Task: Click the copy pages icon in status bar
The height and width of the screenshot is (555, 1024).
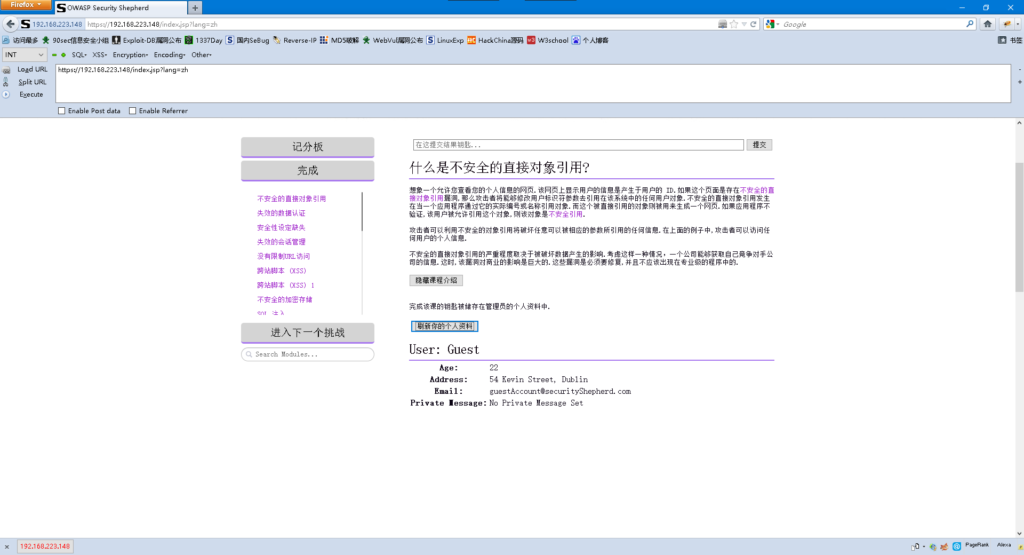Action: [916, 547]
